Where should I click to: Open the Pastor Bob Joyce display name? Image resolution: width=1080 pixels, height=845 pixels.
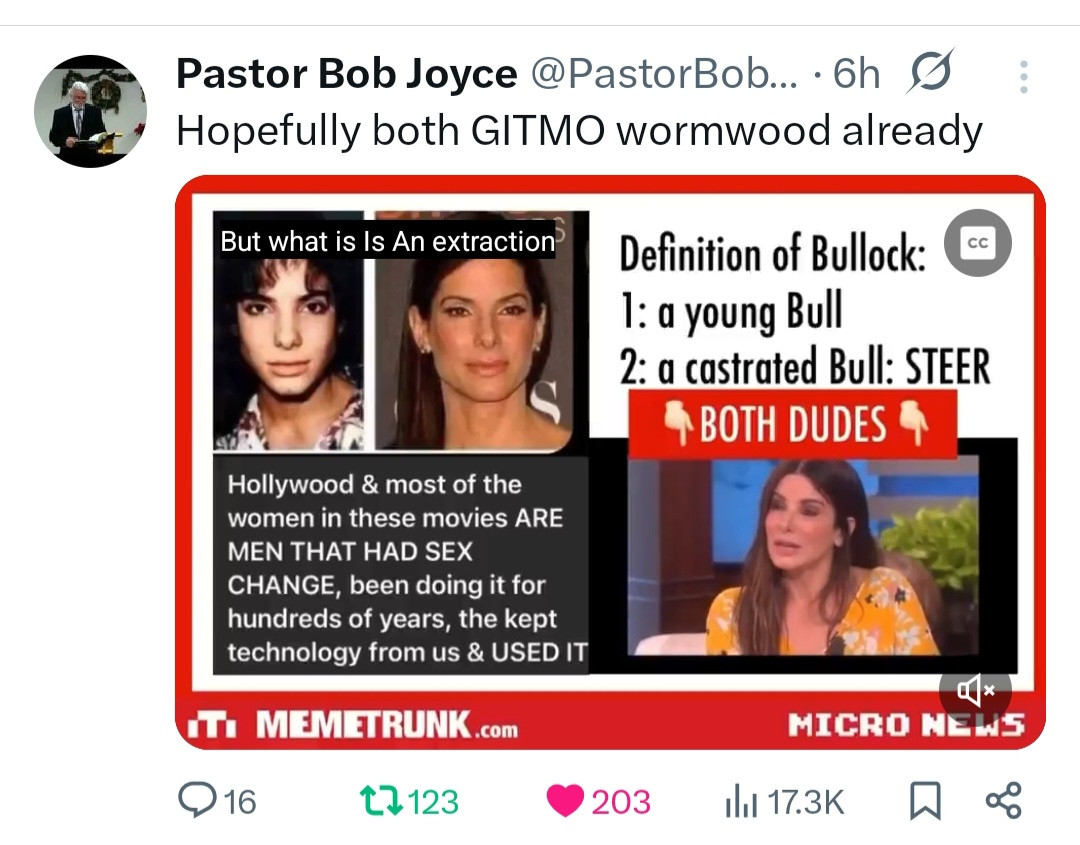pyautogui.click(x=346, y=74)
